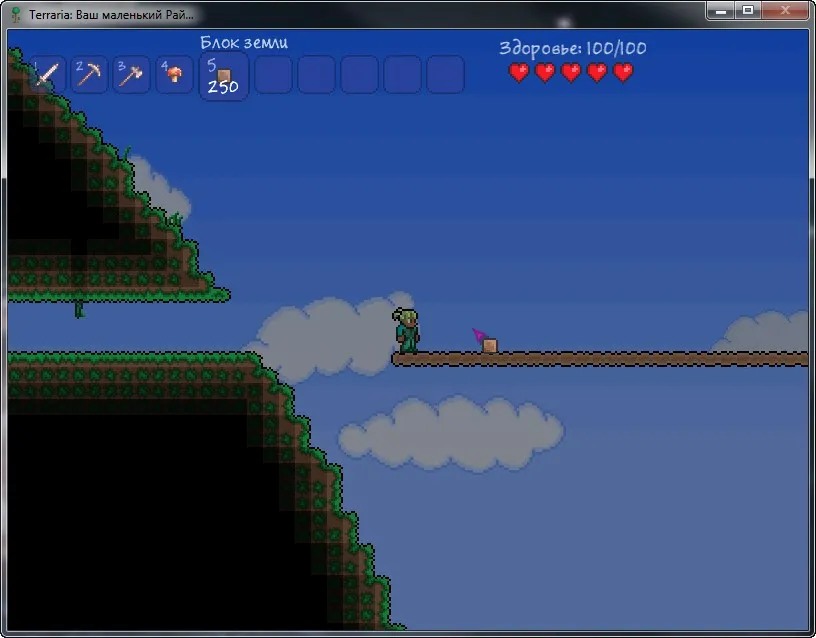Click the empty ninth hotbar slot
Viewport: 816px width, 638px height.
[402, 74]
